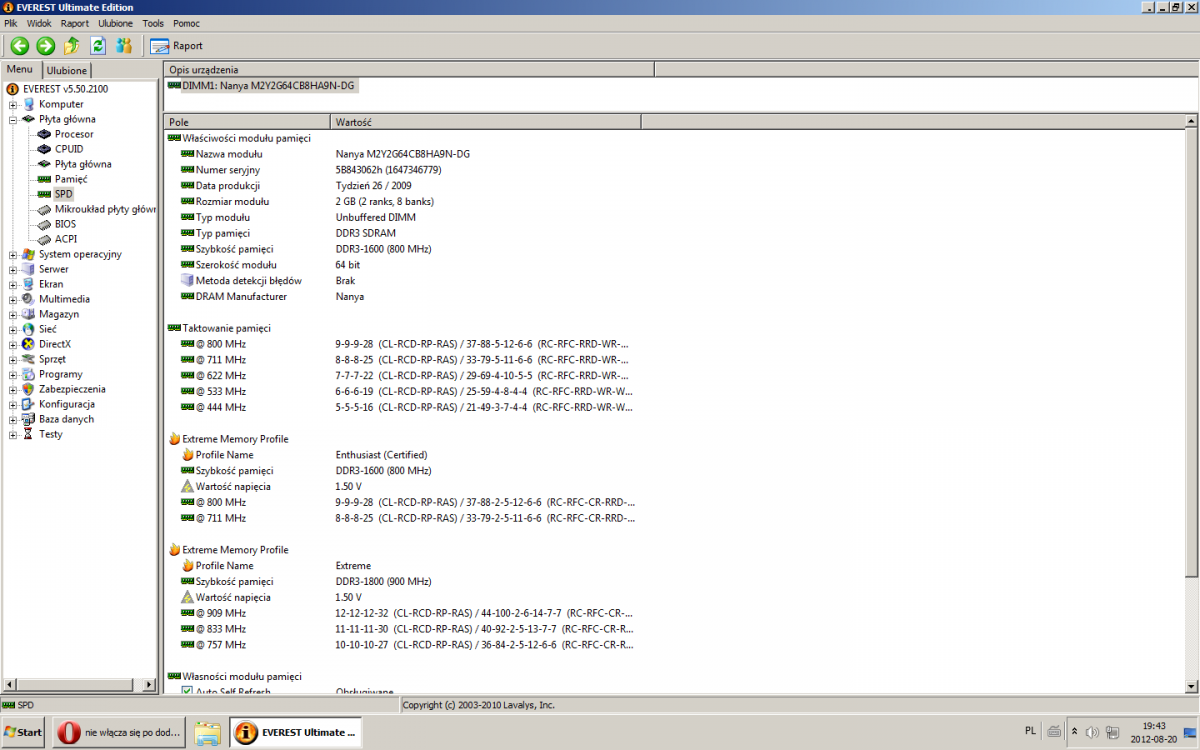Open Baza danych in the tree
This screenshot has height=750, width=1200.
[x=66, y=419]
